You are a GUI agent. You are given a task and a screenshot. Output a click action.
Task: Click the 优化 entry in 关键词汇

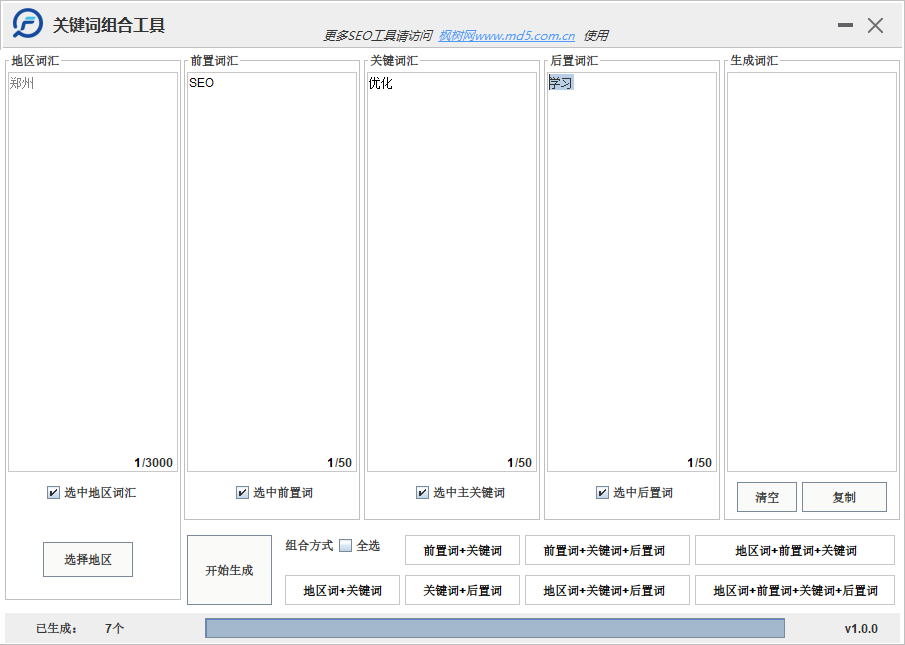tap(381, 83)
